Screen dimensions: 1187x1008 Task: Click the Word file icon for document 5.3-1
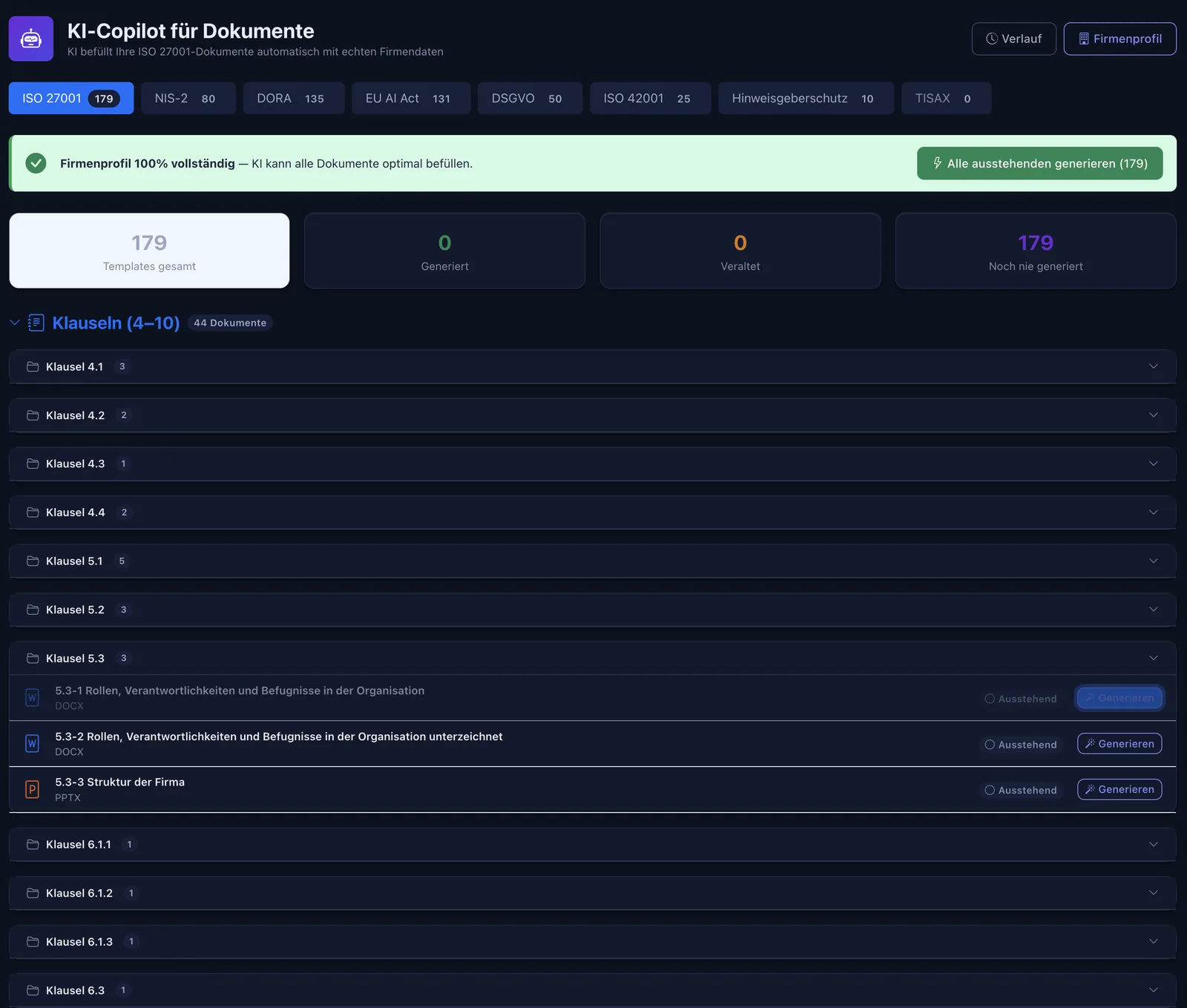click(x=32, y=698)
